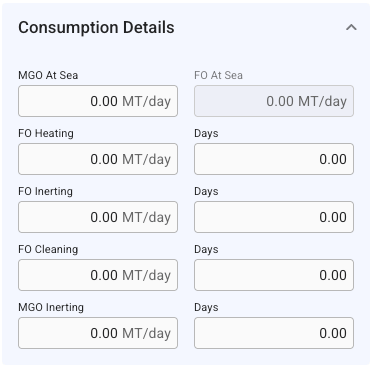Click the Days field beside FO Cleaning
This screenshot has width=374, height=369.
pyautogui.click(x=274, y=275)
